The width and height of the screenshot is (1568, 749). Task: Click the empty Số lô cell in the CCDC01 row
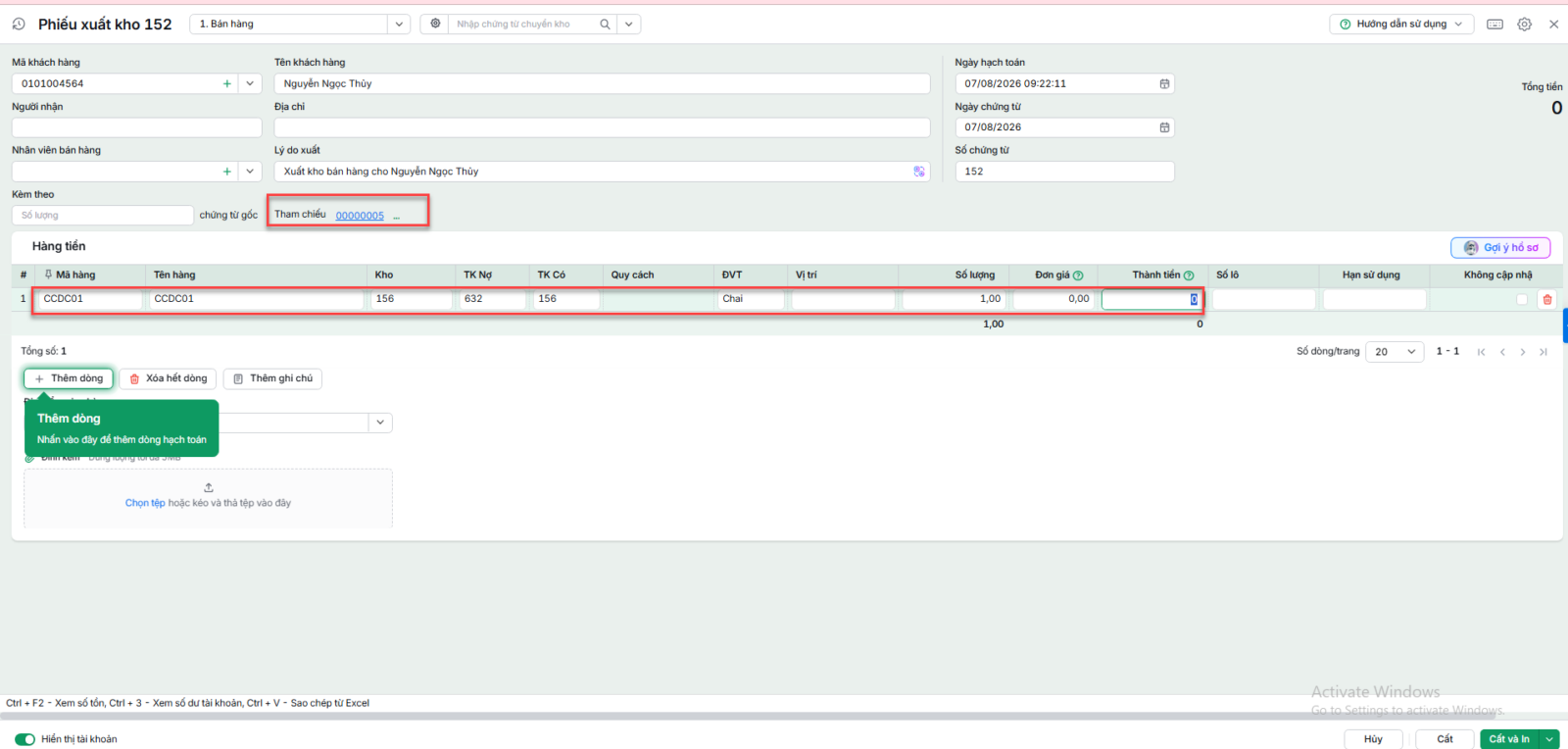pos(1263,299)
